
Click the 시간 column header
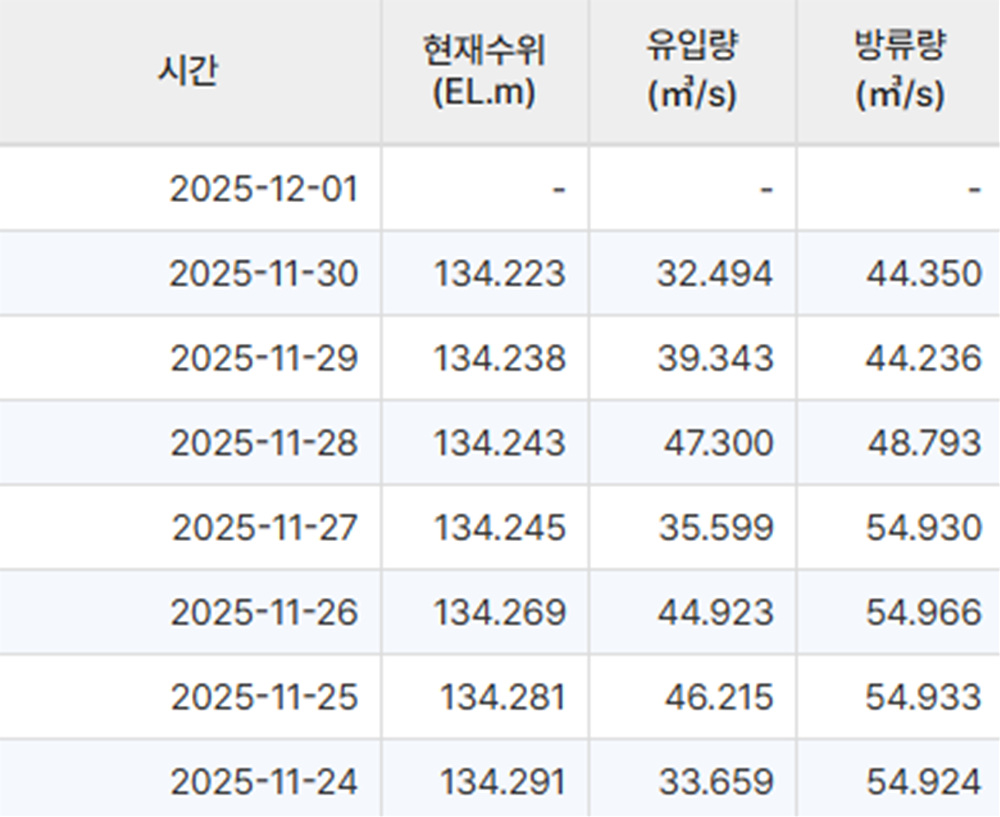pos(188,72)
